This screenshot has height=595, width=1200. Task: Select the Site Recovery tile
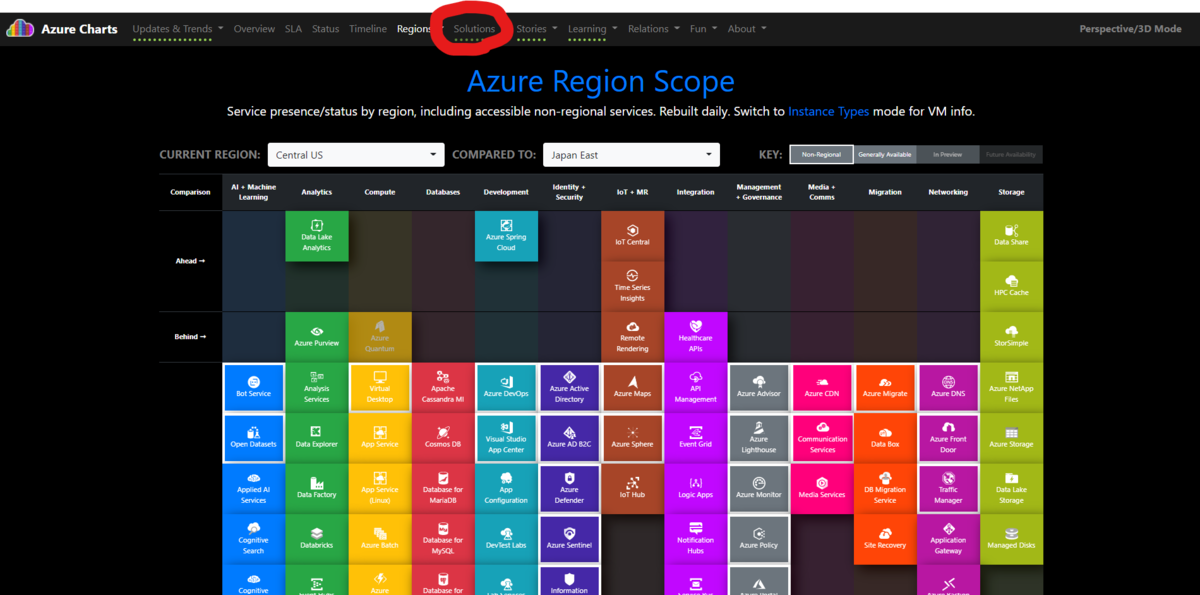[885, 539]
